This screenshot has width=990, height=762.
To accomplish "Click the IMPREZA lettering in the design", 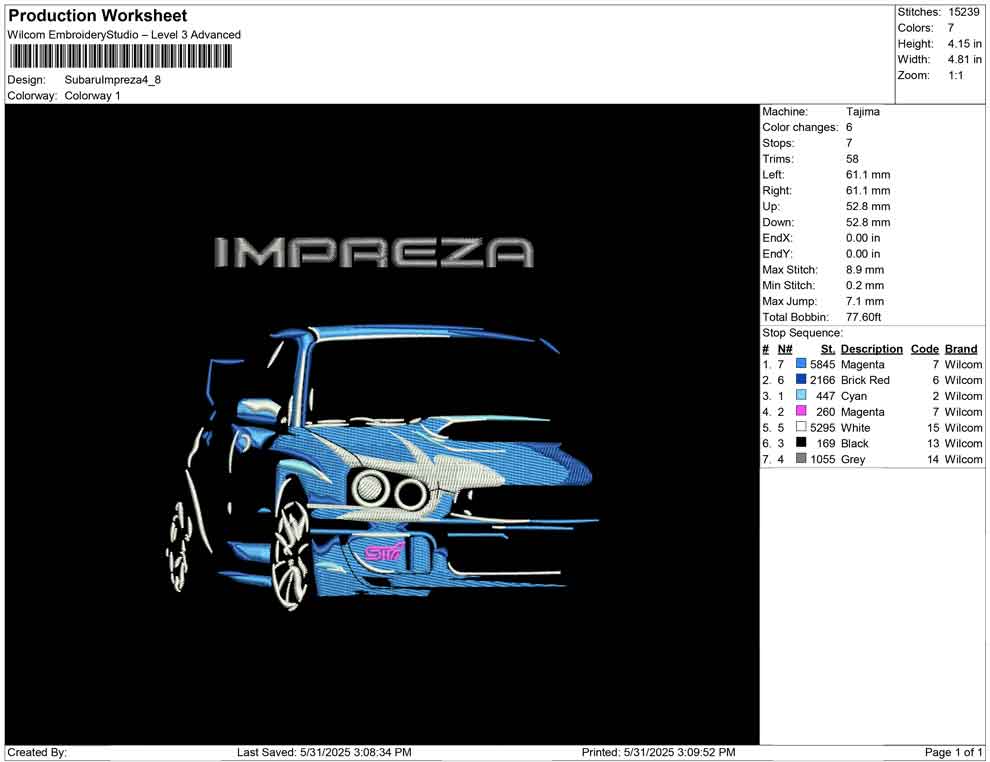I will tap(374, 253).
